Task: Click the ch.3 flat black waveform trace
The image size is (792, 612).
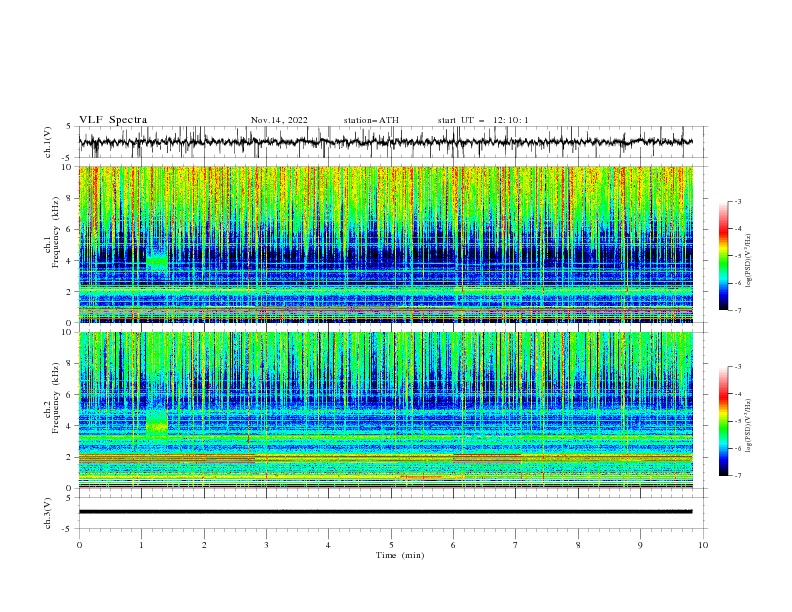Action: coord(385,512)
